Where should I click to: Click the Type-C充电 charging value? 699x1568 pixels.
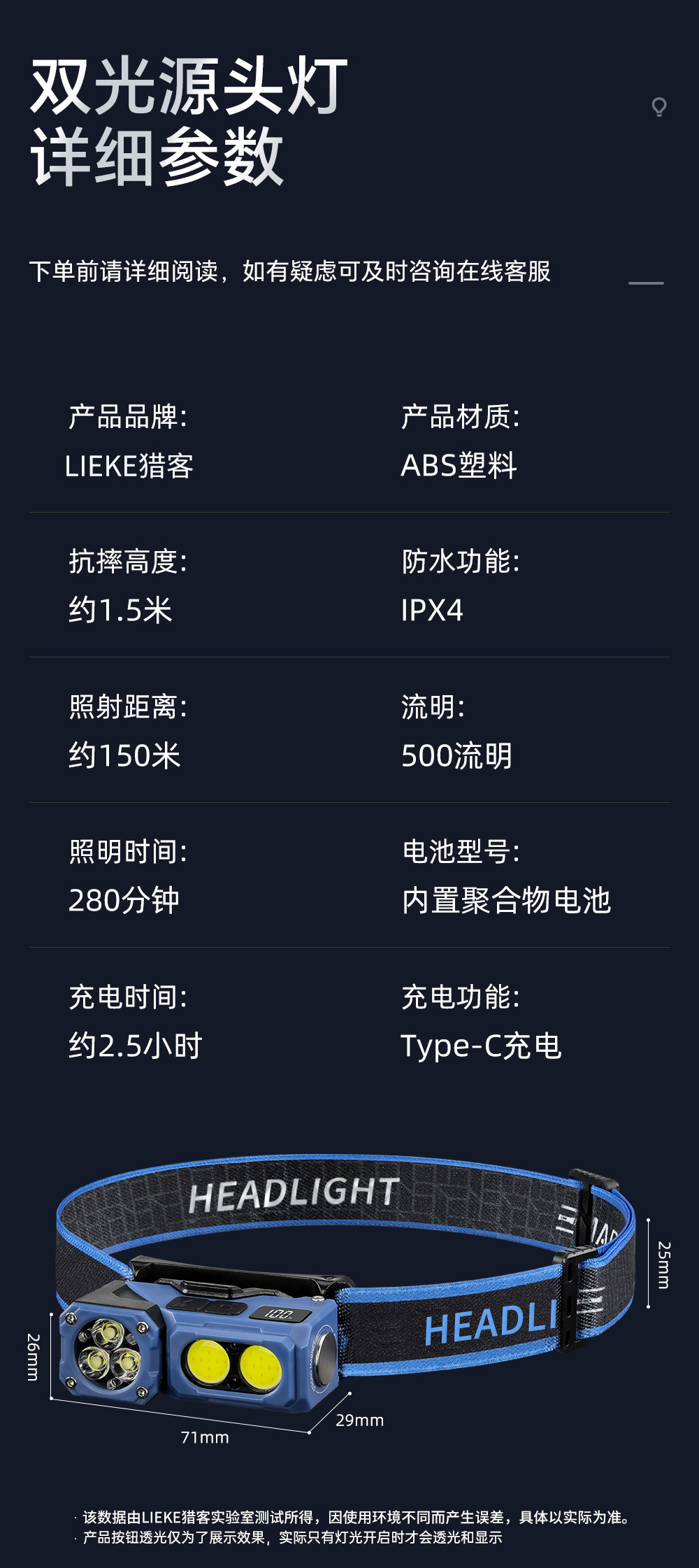pos(481,1046)
